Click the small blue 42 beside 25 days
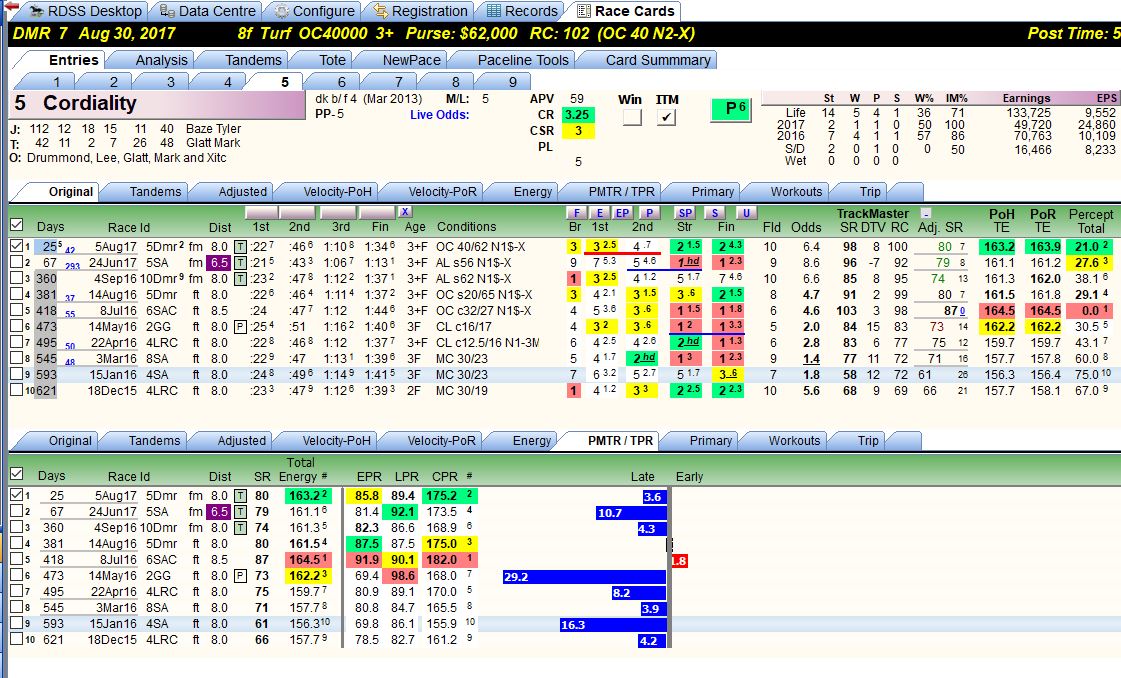The width and height of the screenshot is (1121, 678). tap(70, 250)
